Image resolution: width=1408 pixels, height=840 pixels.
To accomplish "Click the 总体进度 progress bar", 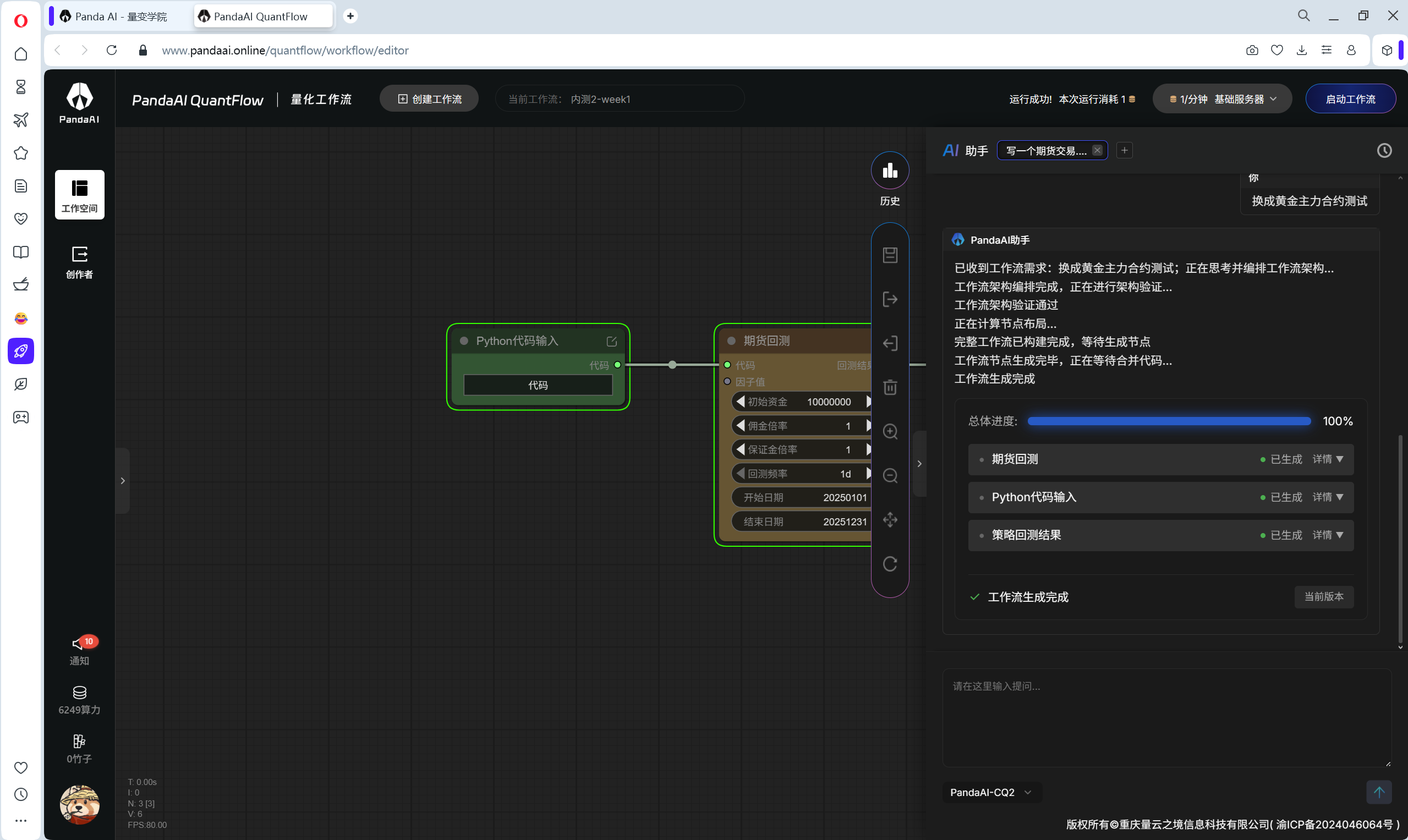I will point(1169,421).
